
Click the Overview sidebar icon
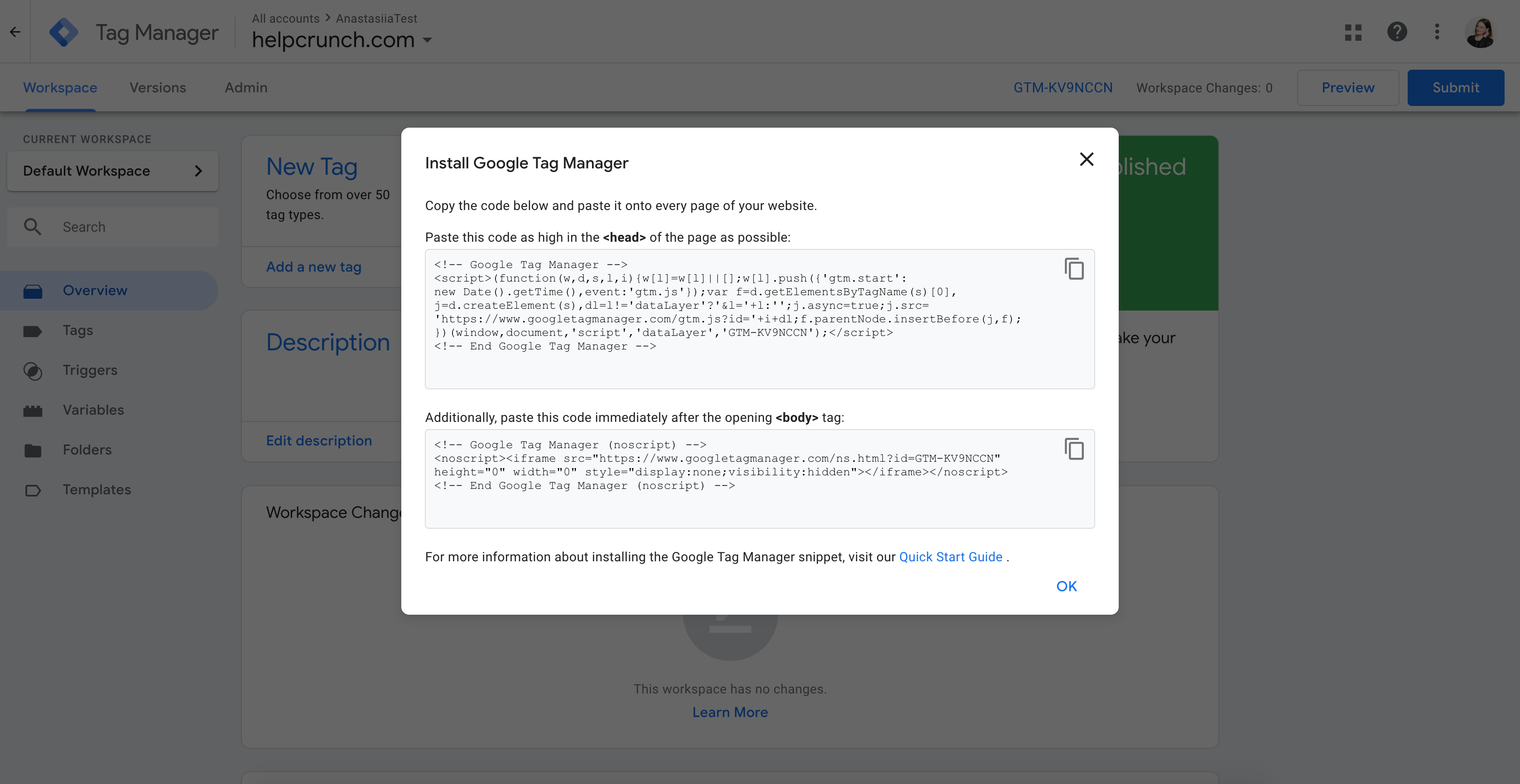33,291
